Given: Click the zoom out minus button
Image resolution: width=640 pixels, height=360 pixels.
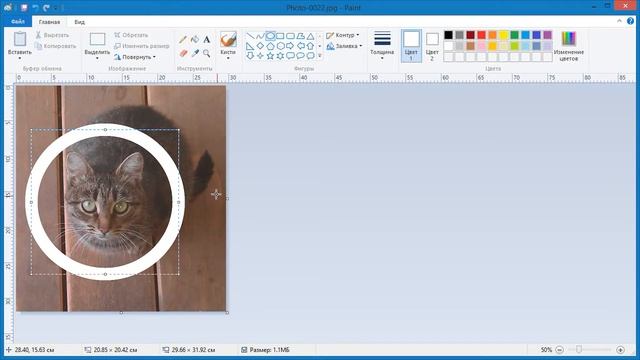Looking at the screenshot, I should pyautogui.click(x=560, y=350).
